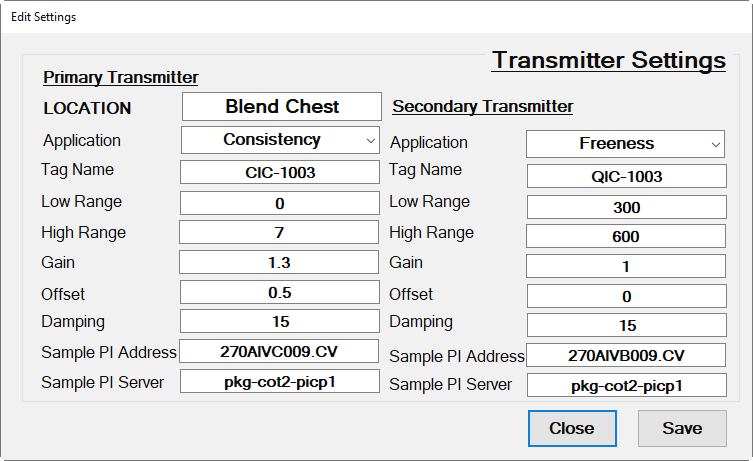Click the primary Sample PI Address 270AIVC009.CV

[280, 351]
